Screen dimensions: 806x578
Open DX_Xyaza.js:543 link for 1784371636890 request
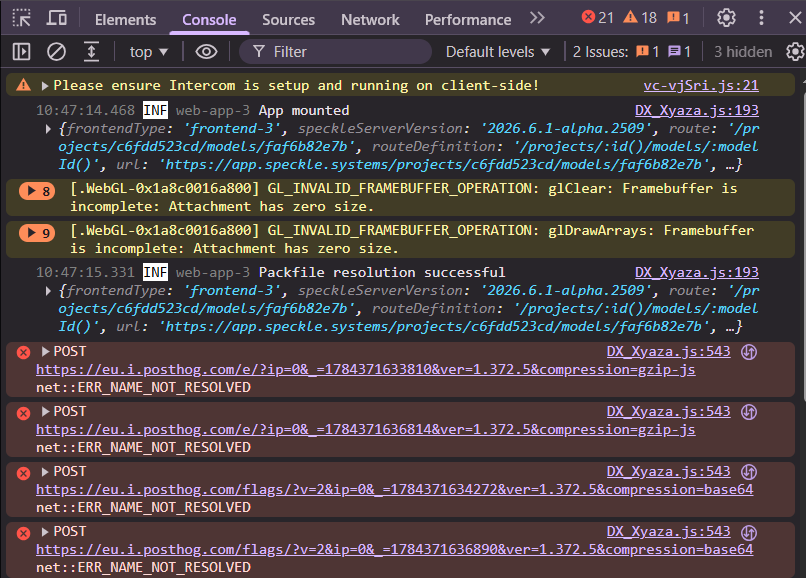pos(668,531)
